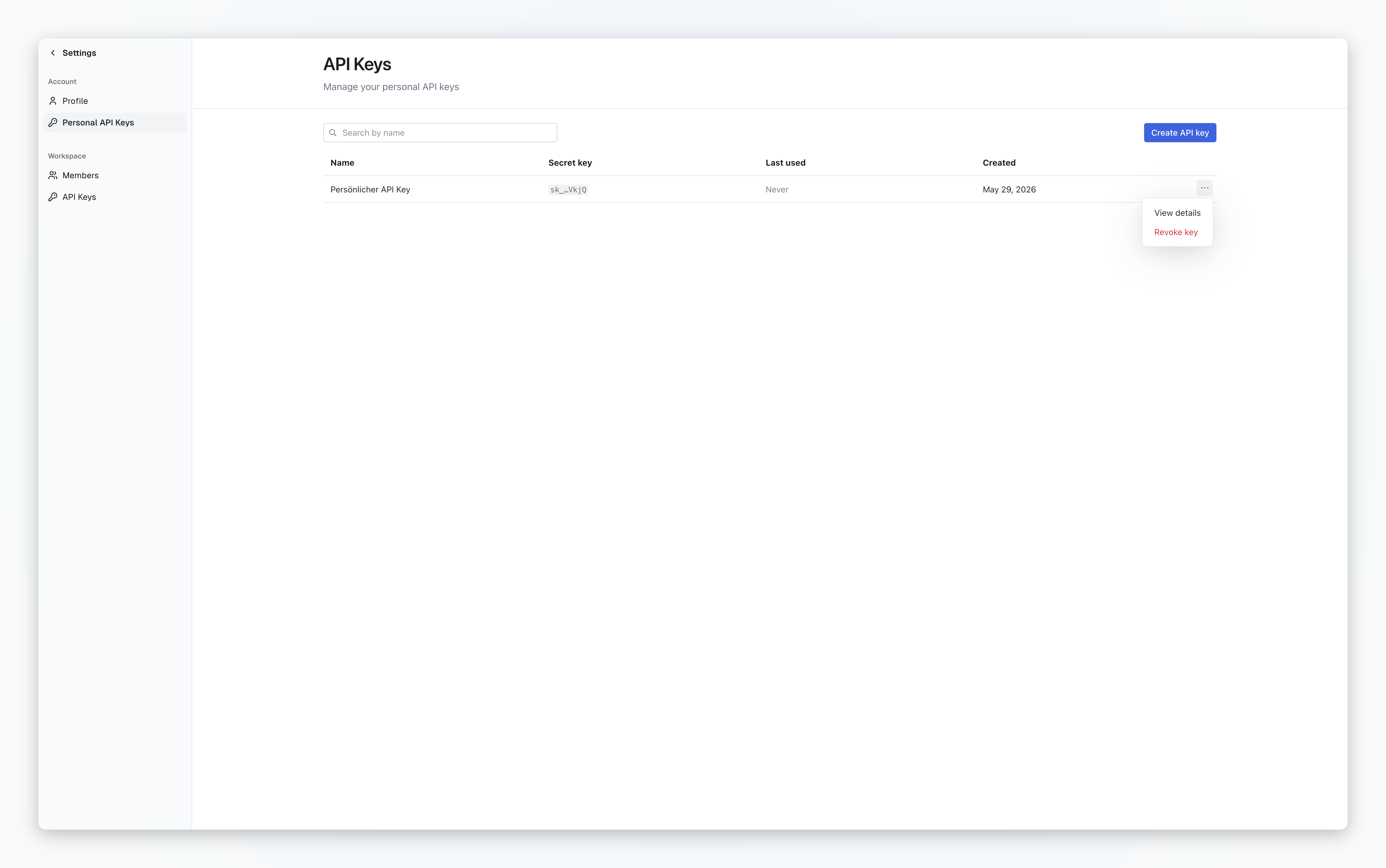Select the Persönlicher API Key name cell
The width and height of the screenshot is (1386, 868).
click(370, 189)
